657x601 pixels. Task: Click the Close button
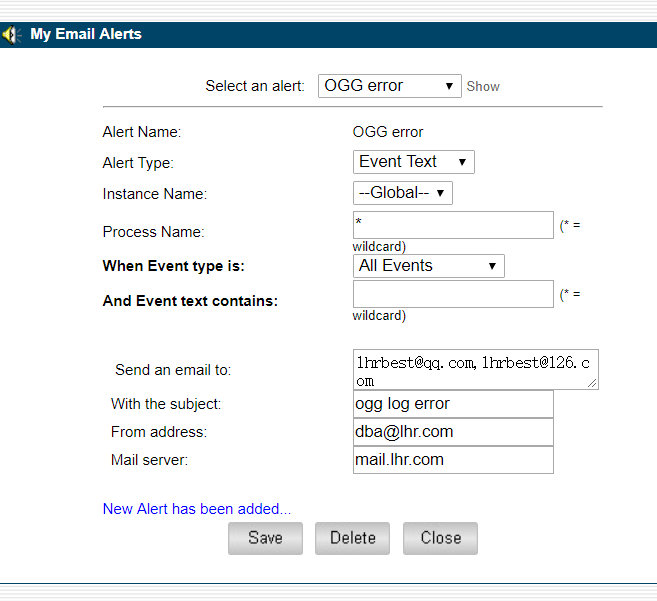click(440, 538)
